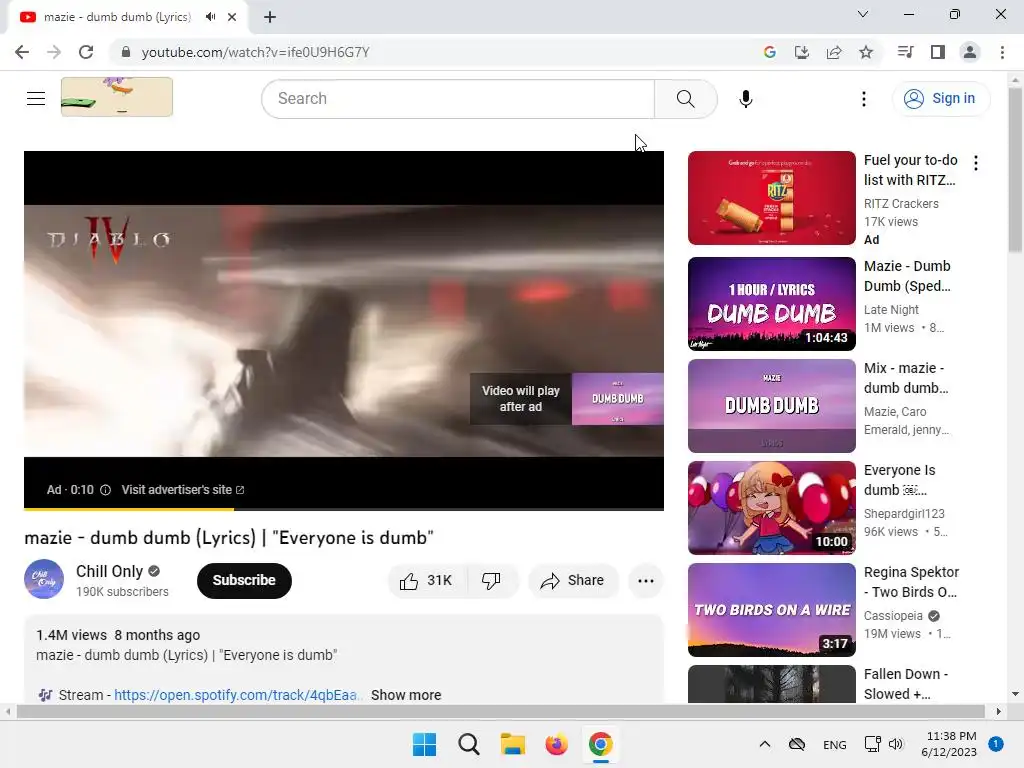Open Regina Spektor Two Birds title

(911, 582)
